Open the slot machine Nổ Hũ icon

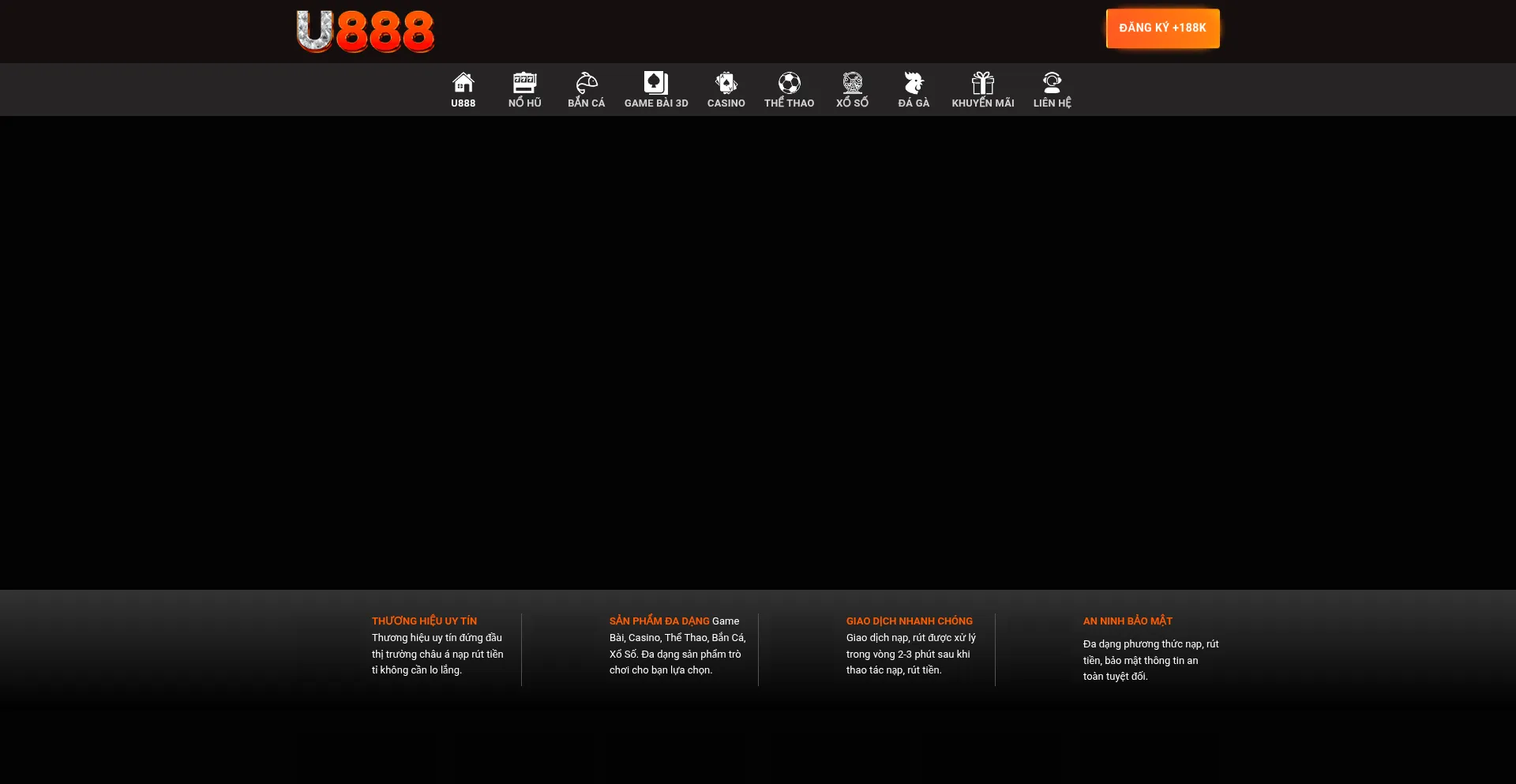point(524,82)
